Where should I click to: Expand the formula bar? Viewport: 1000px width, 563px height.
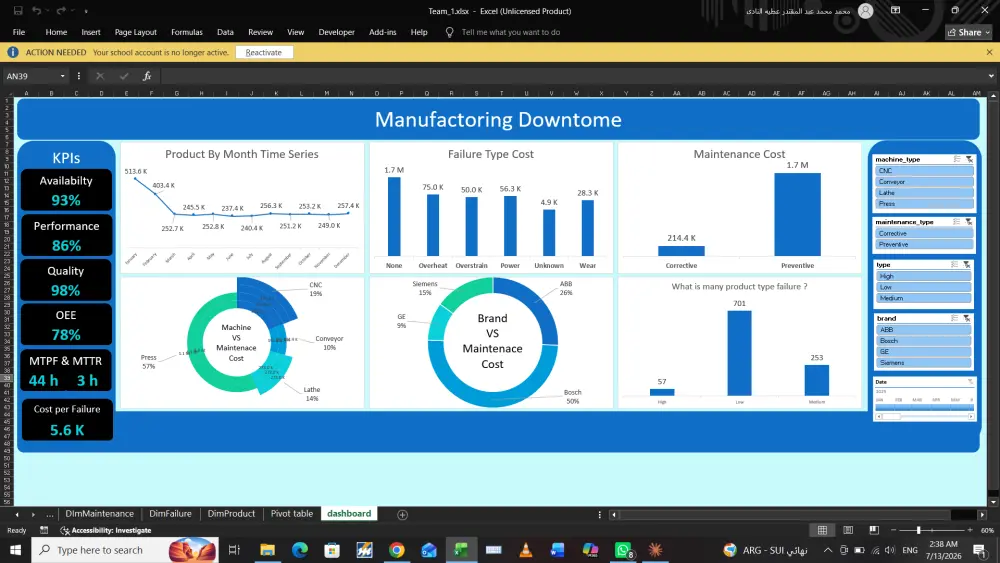990,76
